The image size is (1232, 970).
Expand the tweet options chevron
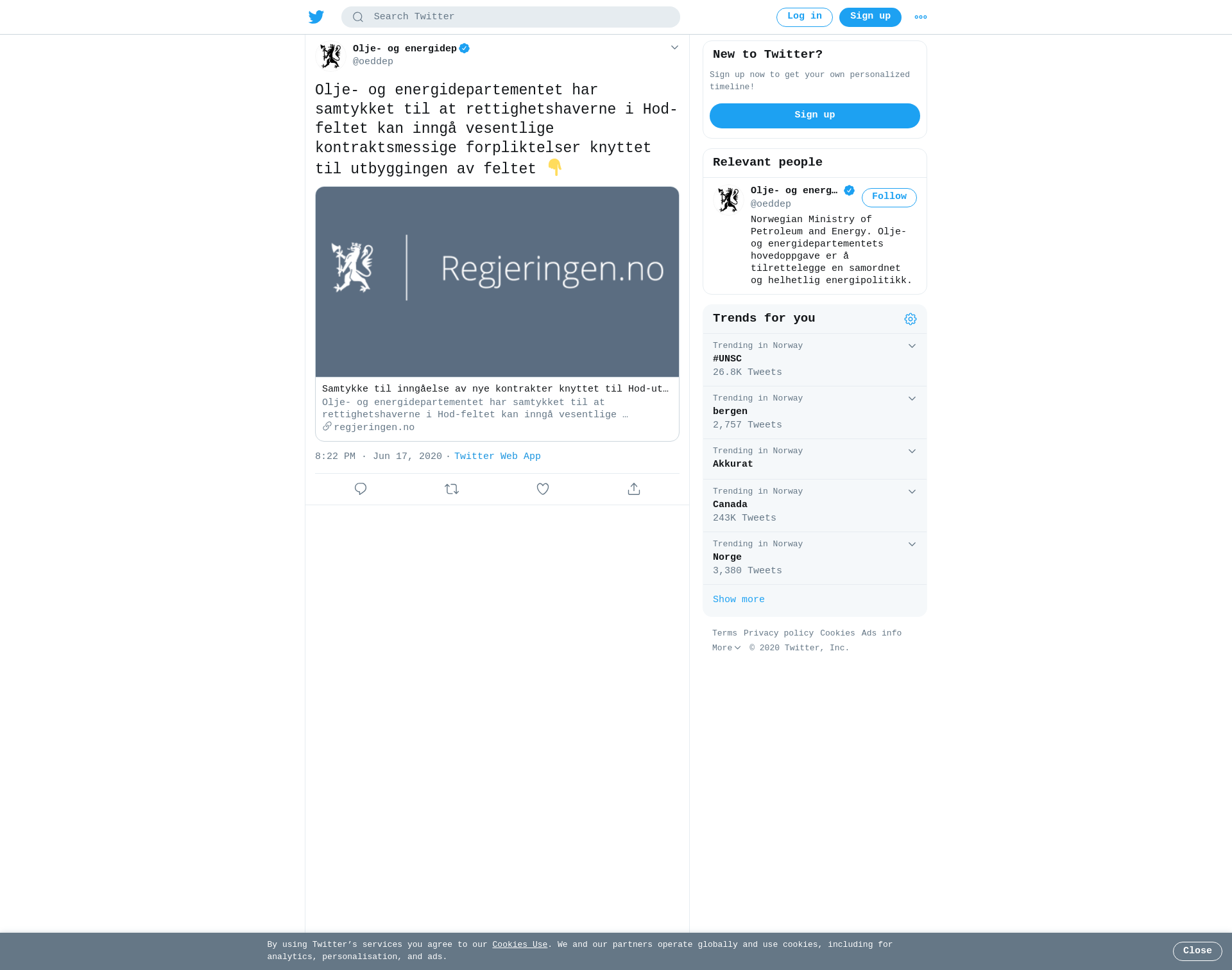[x=674, y=48]
